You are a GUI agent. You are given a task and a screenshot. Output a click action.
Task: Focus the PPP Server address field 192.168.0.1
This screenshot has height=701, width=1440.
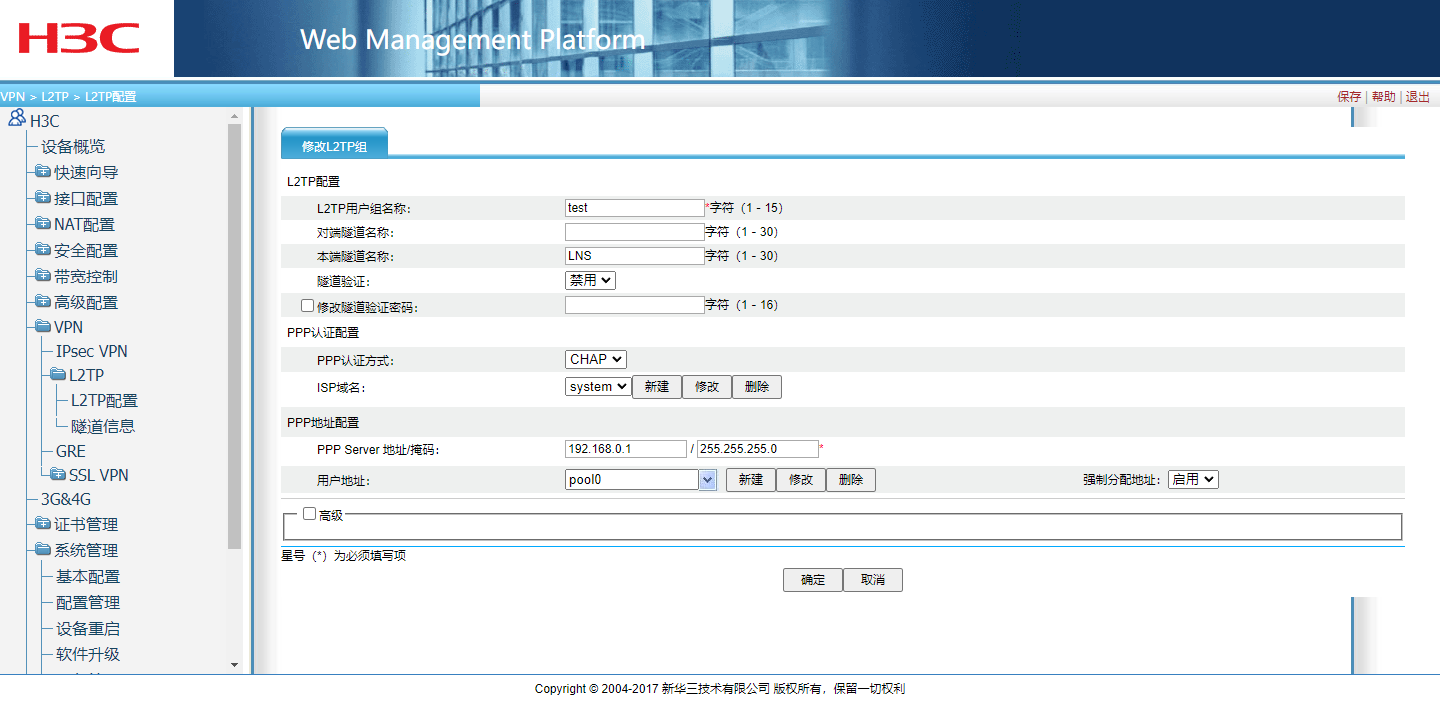pyautogui.click(x=626, y=449)
